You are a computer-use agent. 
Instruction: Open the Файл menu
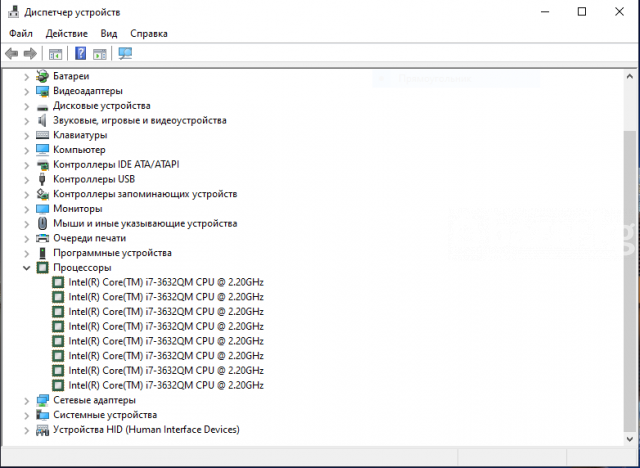click(x=21, y=33)
